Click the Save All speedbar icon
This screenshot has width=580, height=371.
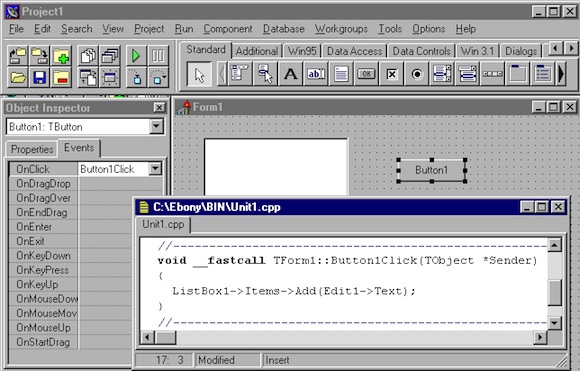pos(39,56)
